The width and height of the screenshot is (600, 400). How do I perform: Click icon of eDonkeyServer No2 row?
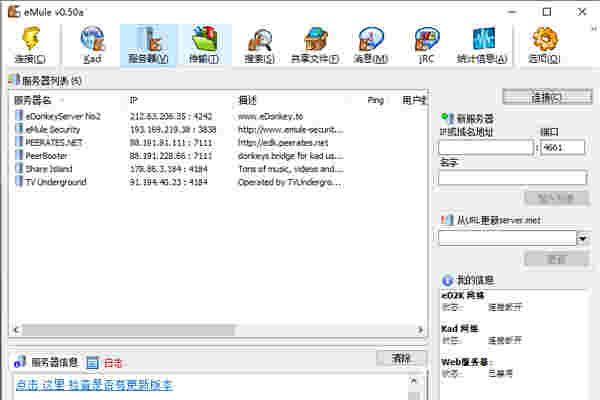[19, 115]
